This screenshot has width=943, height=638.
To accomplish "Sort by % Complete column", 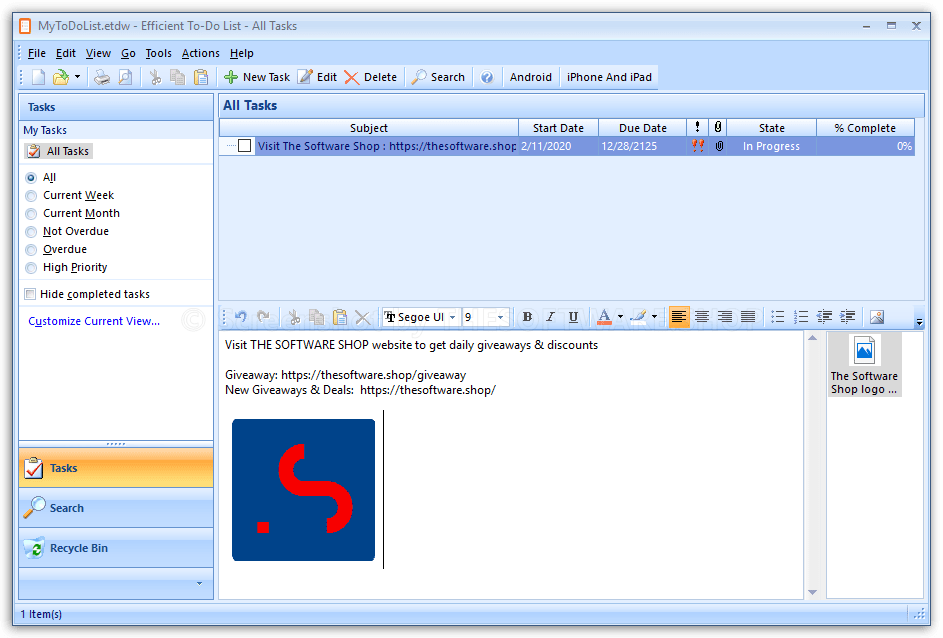I will pos(865,128).
